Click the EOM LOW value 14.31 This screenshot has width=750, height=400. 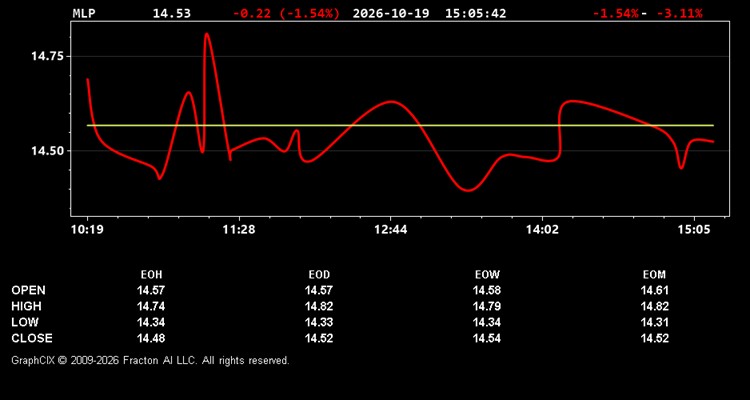654,322
